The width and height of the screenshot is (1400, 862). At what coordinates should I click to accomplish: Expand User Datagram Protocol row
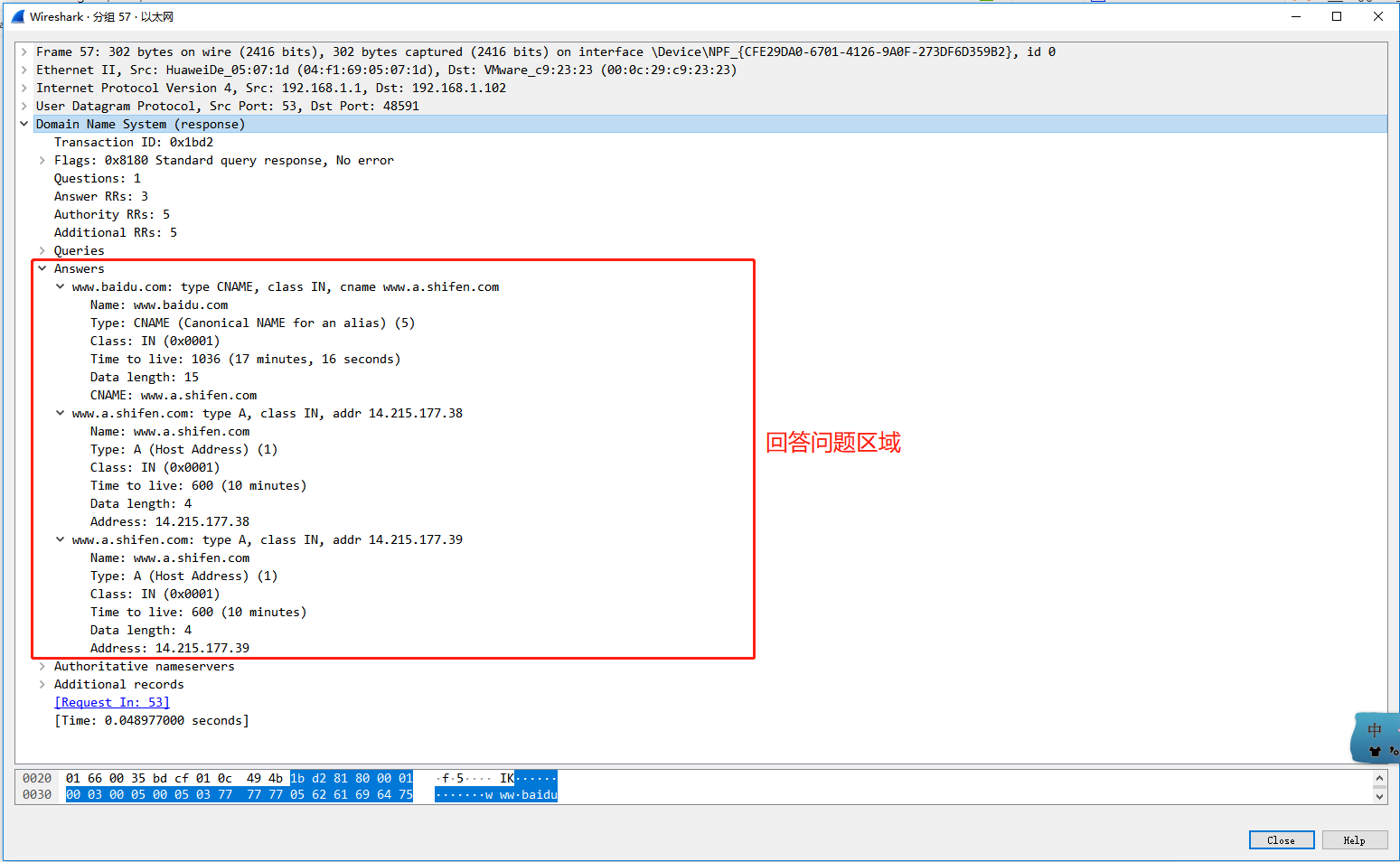[24, 106]
